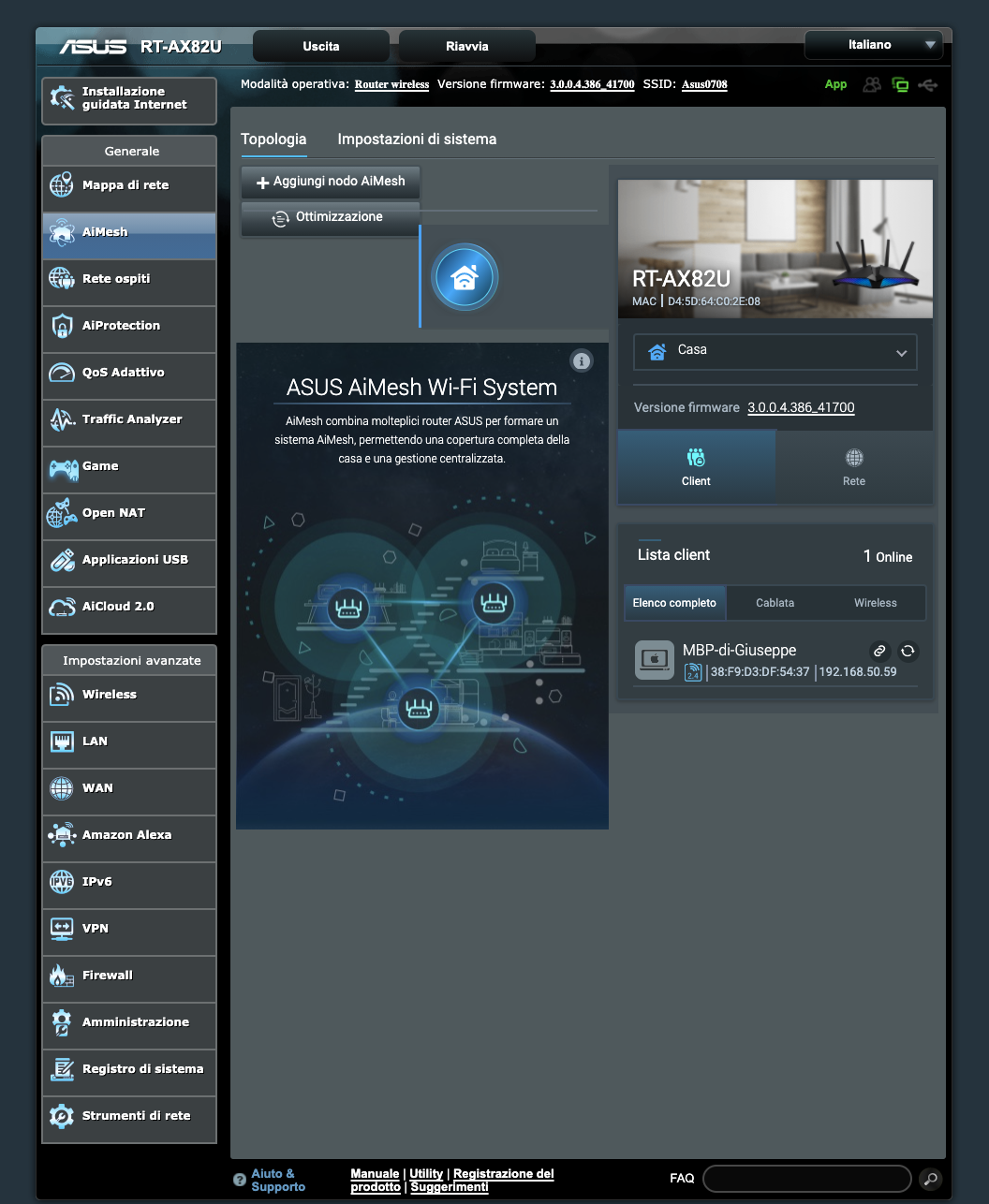The height and width of the screenshot is (1204, 989).
Task: Click the client MAC address 38:F9:D3:DF:54:37
Action: click(x=760, y=671)
